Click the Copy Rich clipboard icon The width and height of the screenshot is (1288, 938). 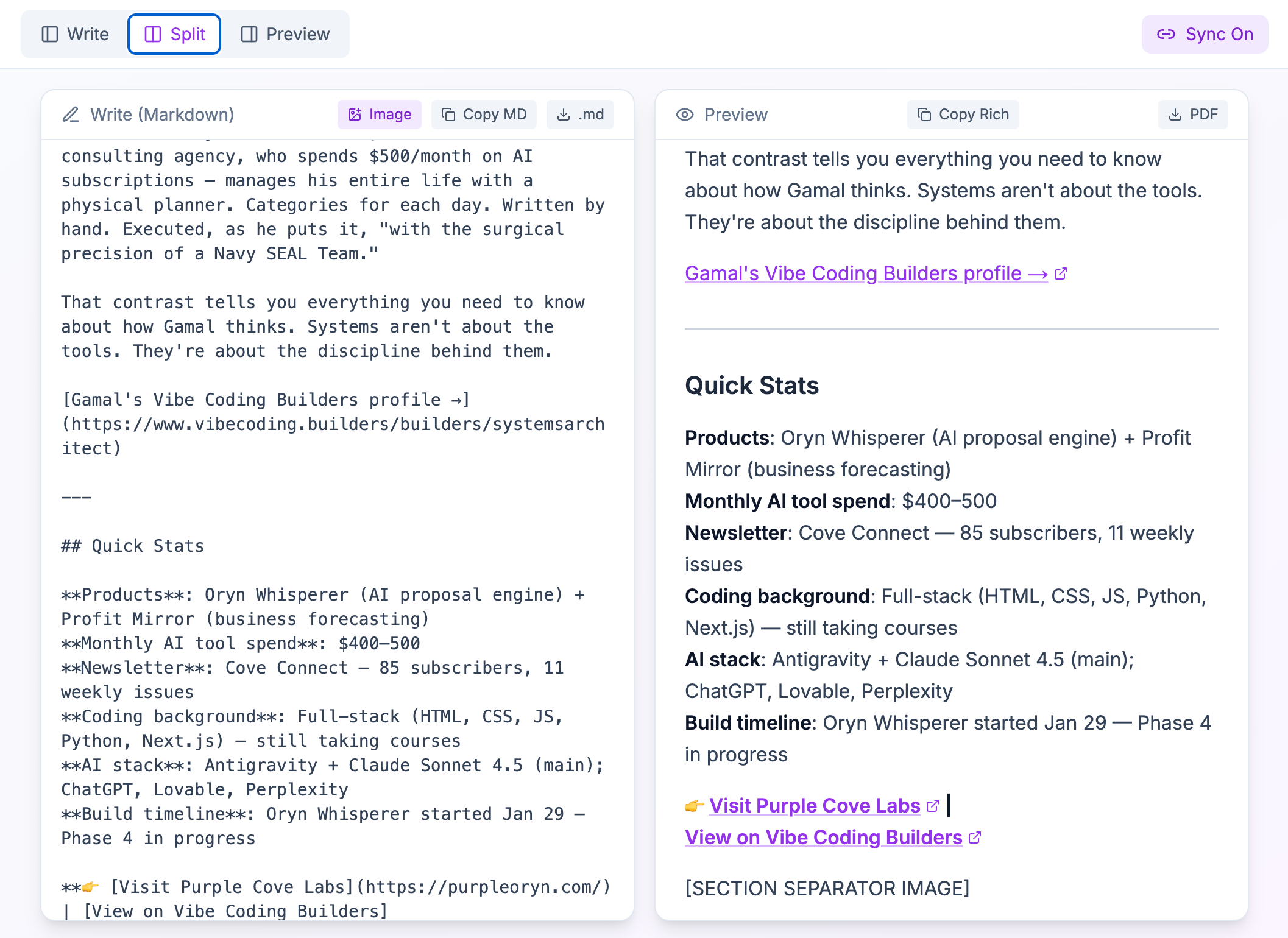[x=924, y=115]
